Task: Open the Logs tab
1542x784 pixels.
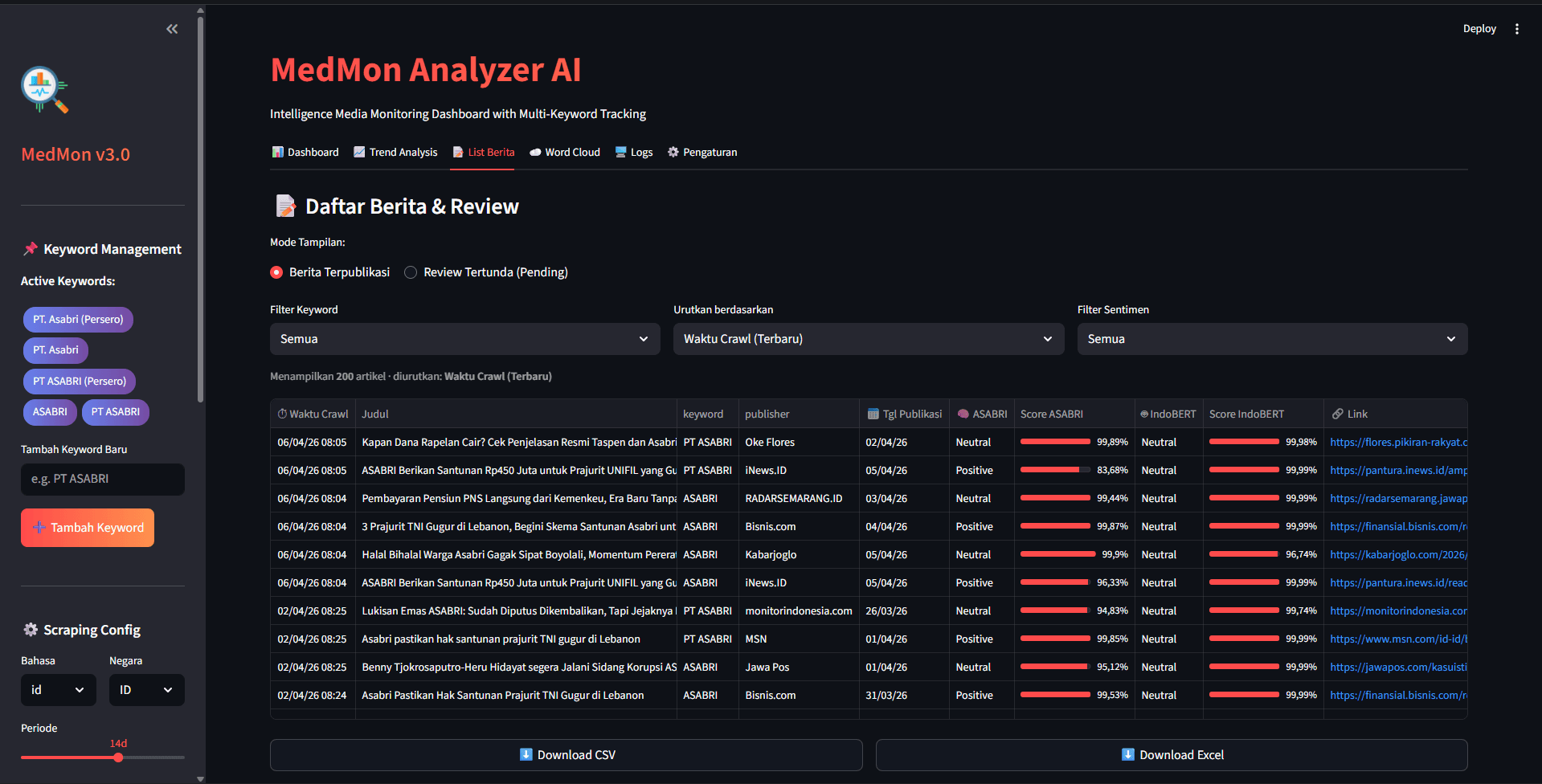Action: [634, 152]
